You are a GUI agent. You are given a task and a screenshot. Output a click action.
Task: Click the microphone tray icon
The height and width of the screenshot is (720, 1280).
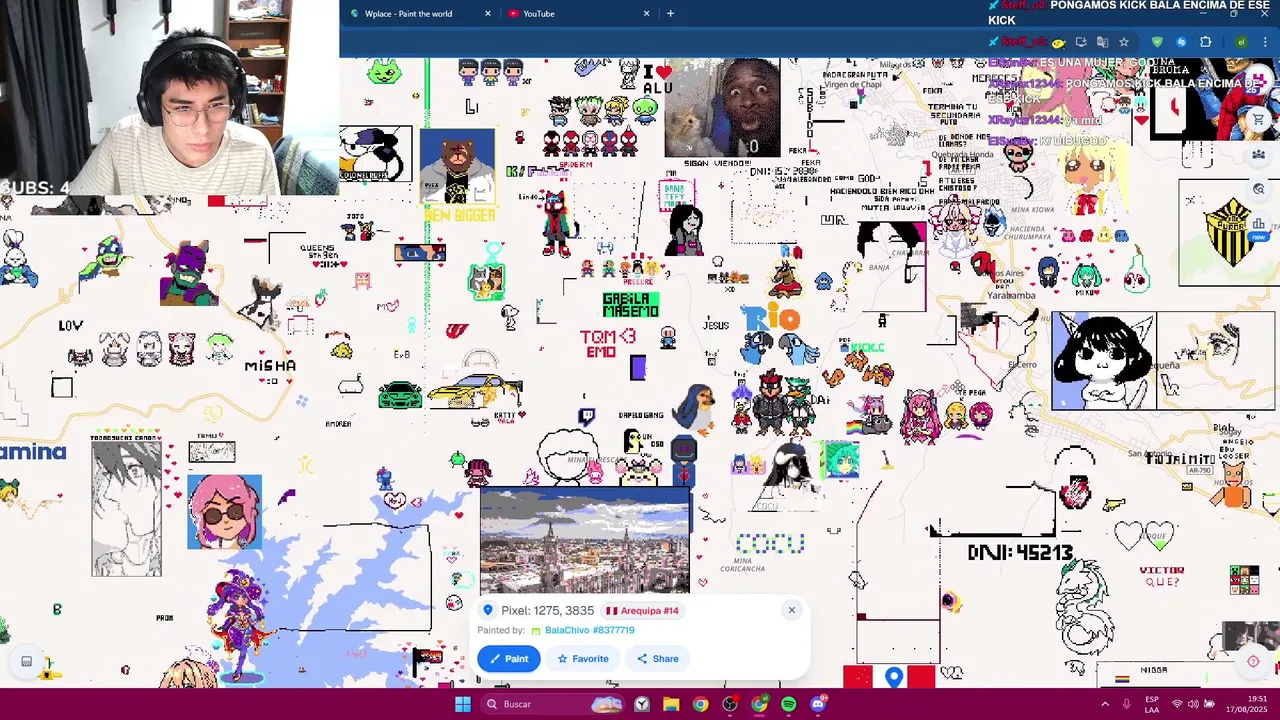point(1127,704)
